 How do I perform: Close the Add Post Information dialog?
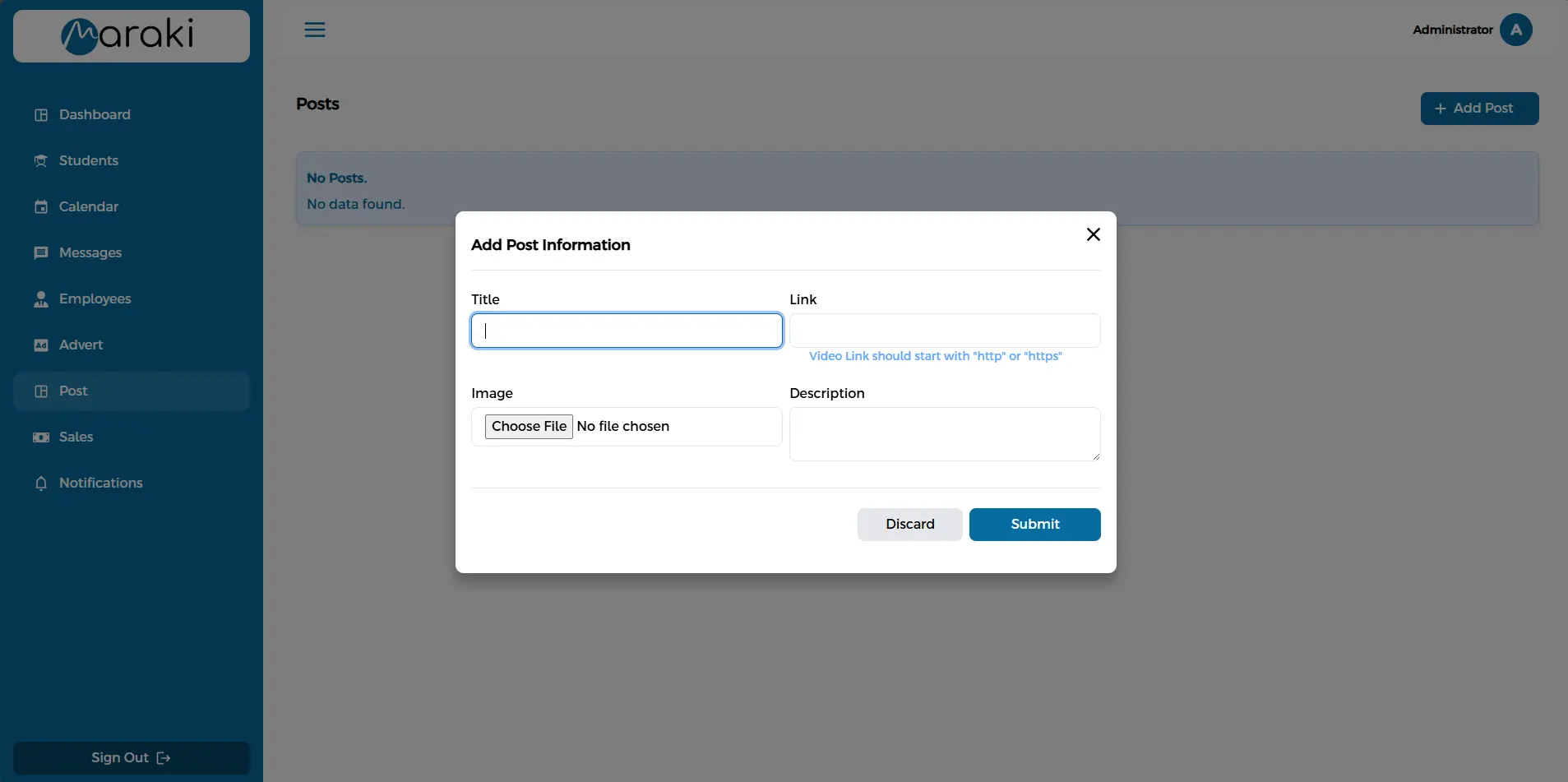[x=1093, y=235]
